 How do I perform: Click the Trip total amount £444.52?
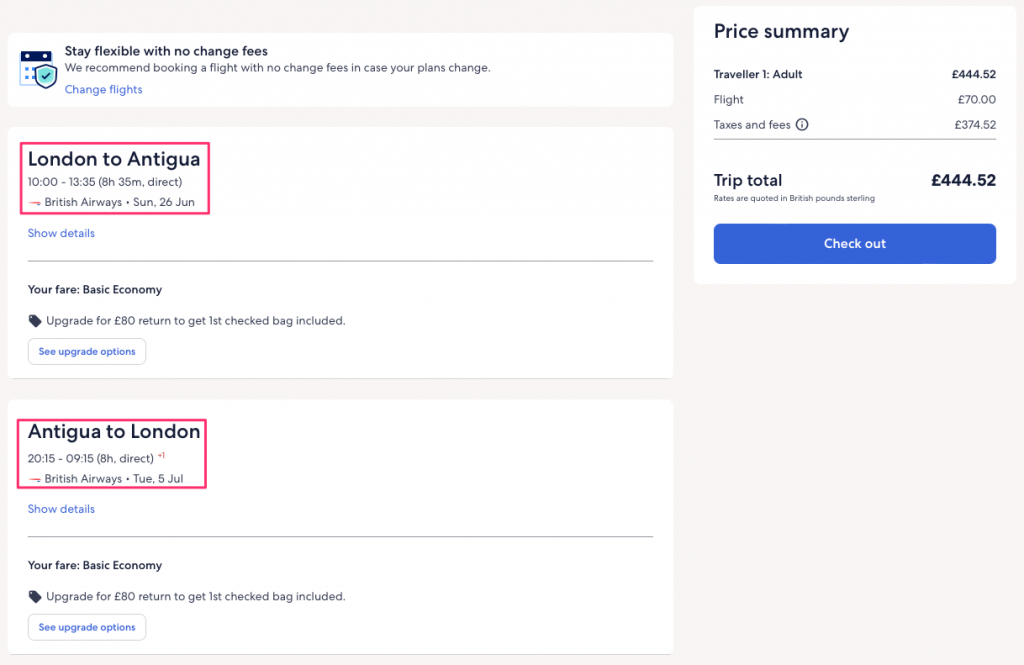click(x=963, y=181)
